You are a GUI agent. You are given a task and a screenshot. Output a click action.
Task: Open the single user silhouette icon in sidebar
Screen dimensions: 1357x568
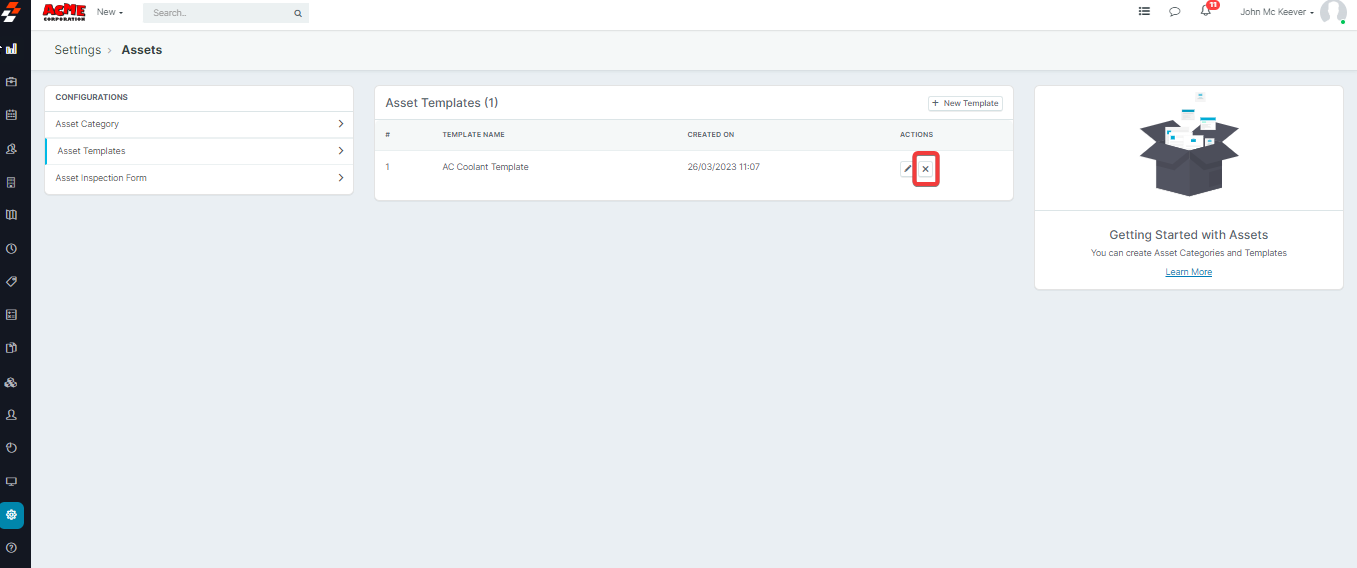tap(11, 414)
